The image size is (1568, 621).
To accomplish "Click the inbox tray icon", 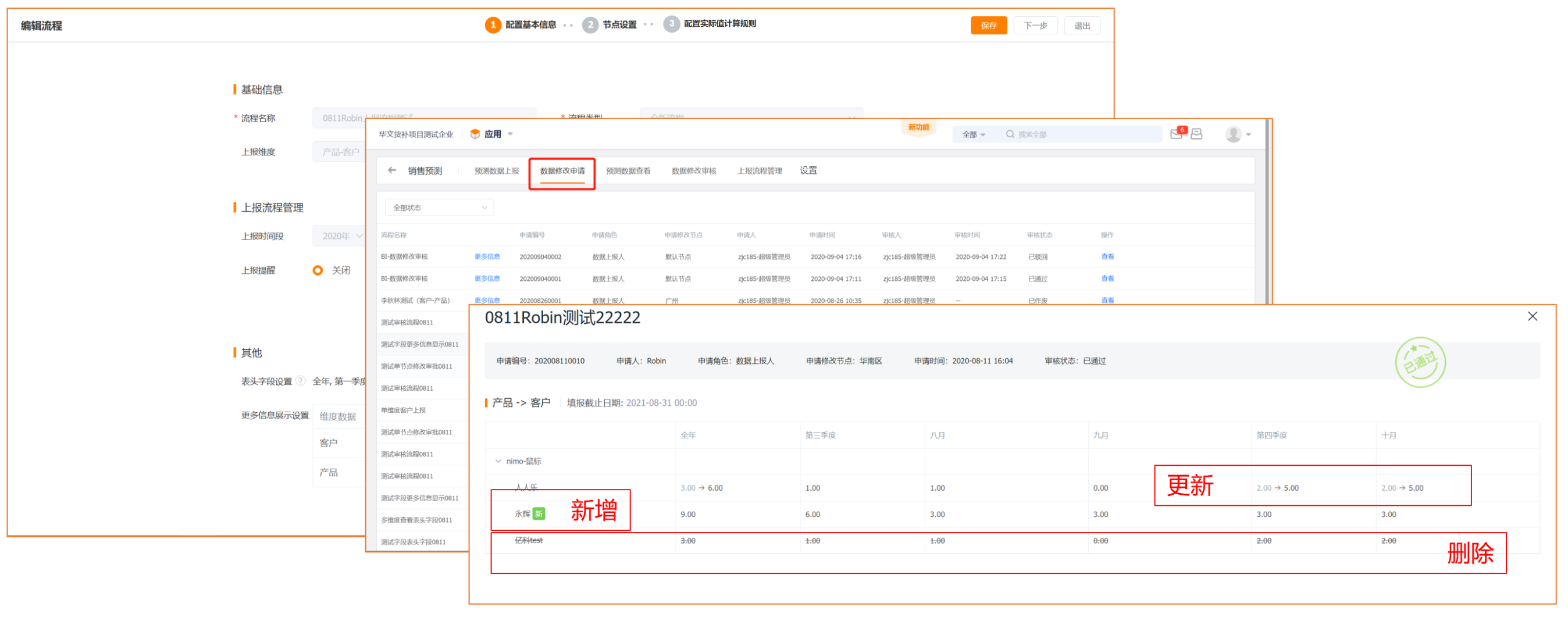I will click(1197, 134).
